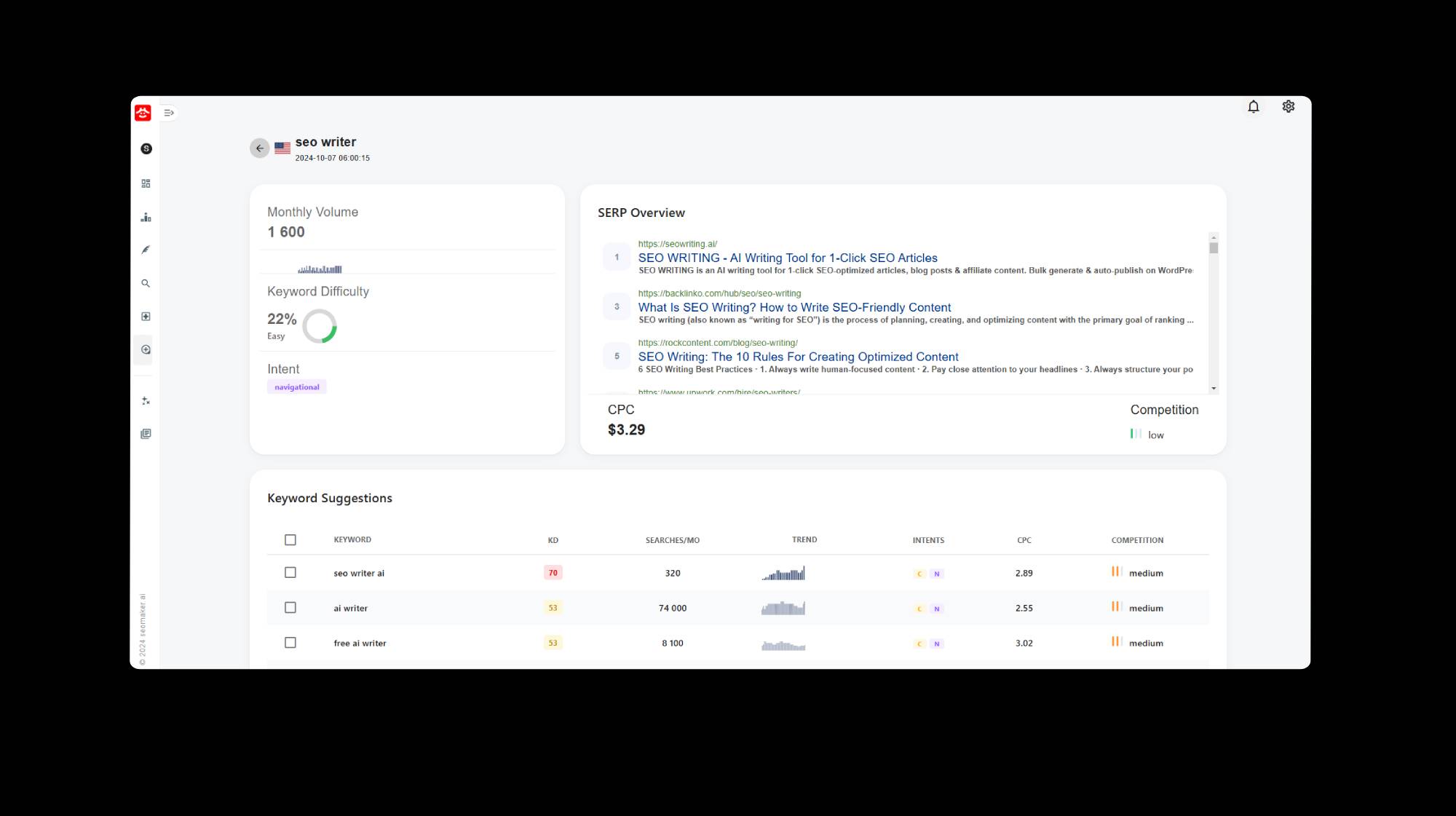
Task: Click the Keyword Difficulty circular gauge
Action: click(320, 325)
